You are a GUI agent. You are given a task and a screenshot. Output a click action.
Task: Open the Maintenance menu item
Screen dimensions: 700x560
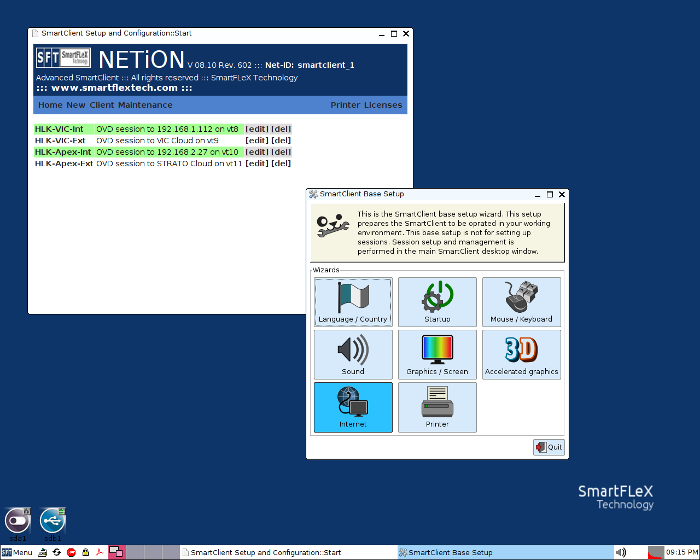click(x=145, y=105)
